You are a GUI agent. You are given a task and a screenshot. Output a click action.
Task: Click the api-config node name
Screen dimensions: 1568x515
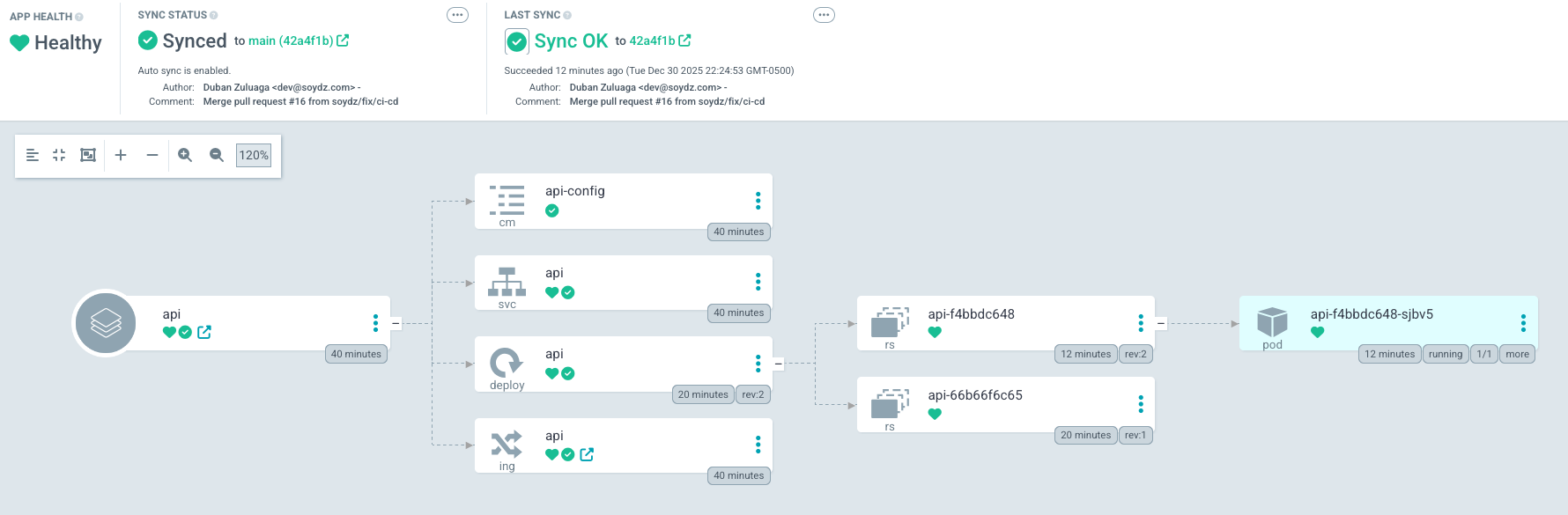[575, 191]
